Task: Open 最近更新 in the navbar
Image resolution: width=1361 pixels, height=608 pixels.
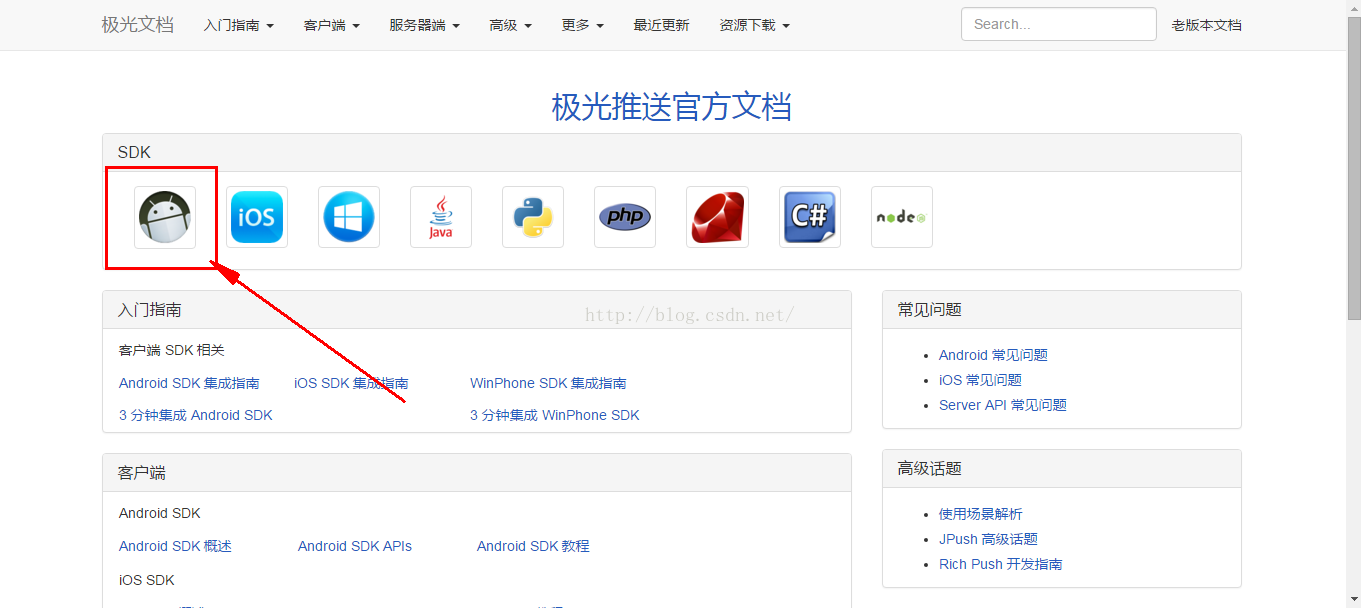Action: pos(662,25)
